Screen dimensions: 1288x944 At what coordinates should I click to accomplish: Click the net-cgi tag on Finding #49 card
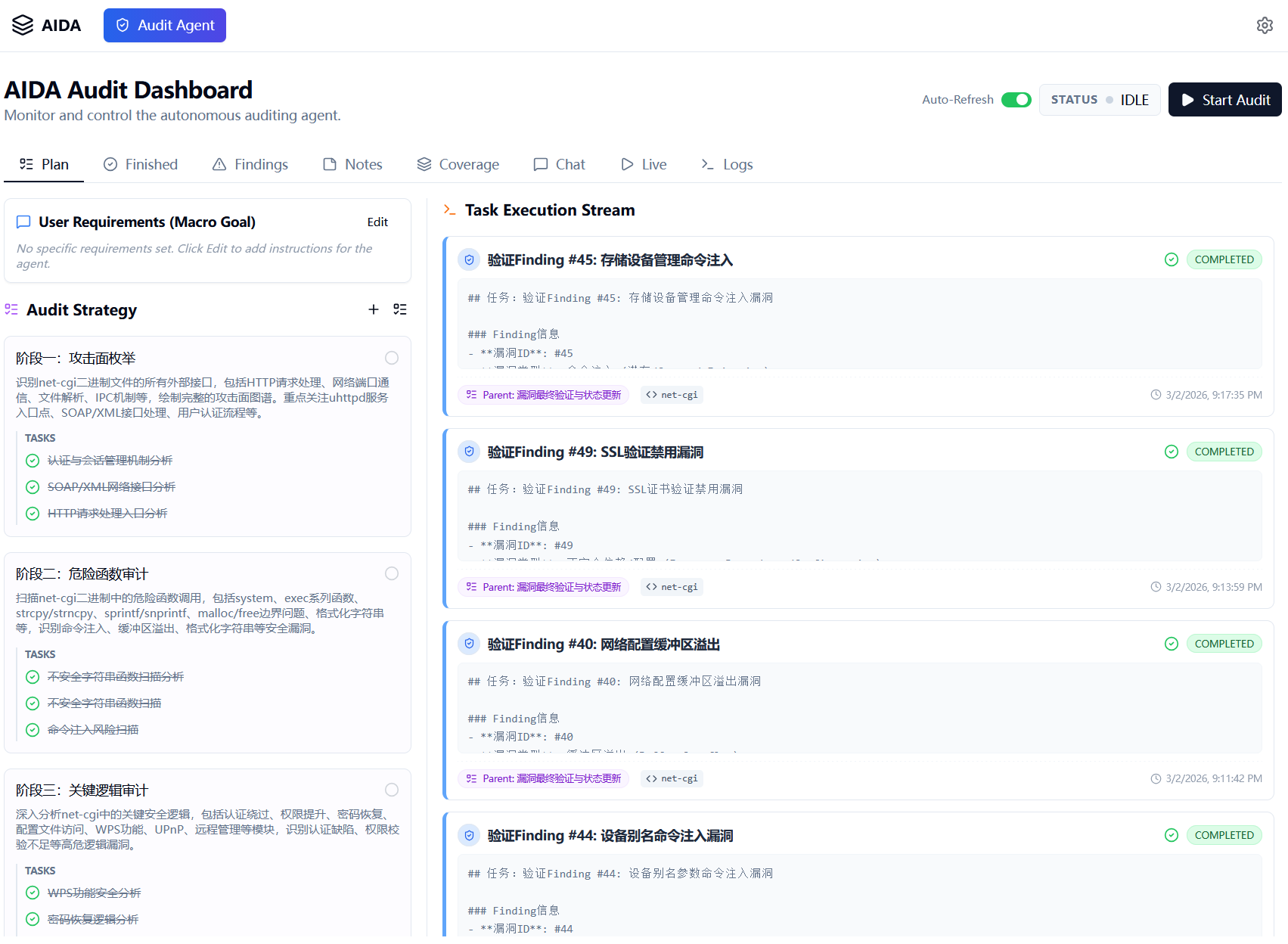[672, 587]
